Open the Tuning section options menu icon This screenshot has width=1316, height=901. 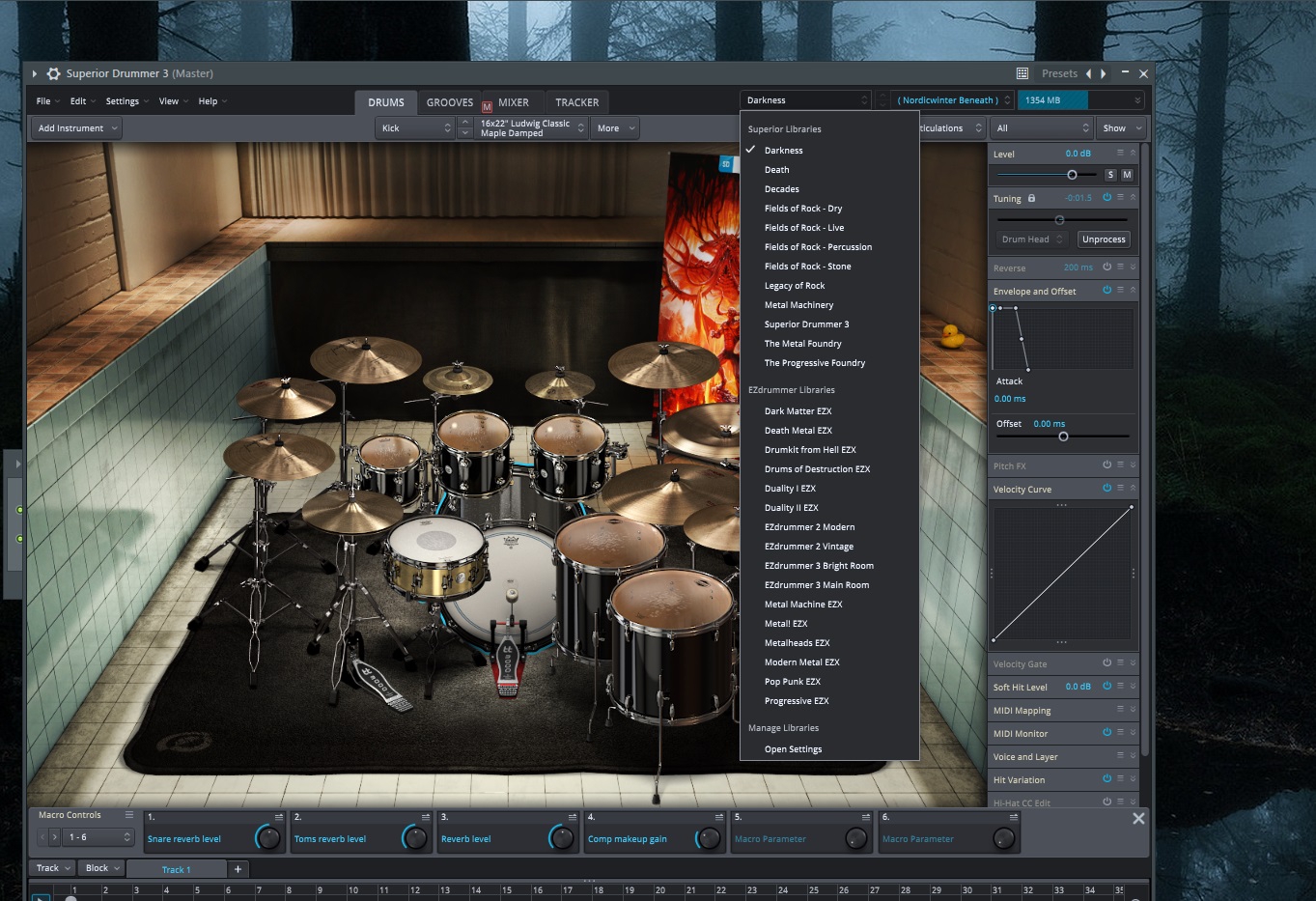(x=1120, y=197)
